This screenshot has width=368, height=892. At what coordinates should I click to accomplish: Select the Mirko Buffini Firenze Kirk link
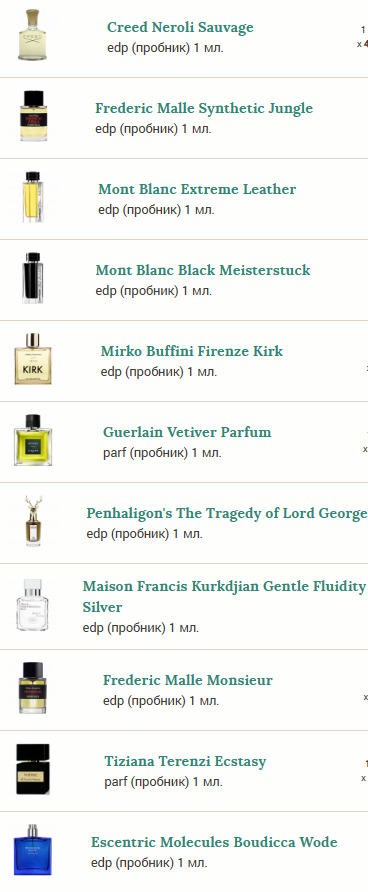pos(192,351)
